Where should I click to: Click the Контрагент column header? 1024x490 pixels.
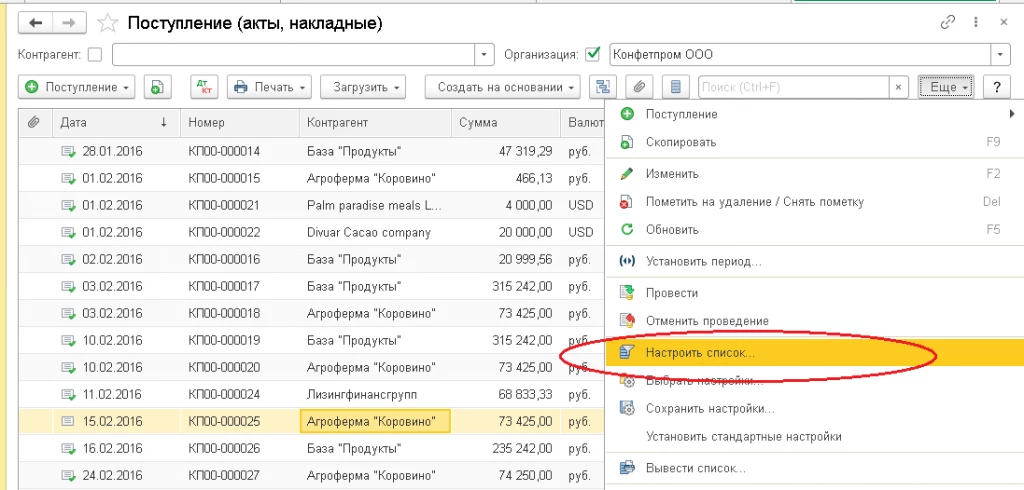tap(376, 122)
